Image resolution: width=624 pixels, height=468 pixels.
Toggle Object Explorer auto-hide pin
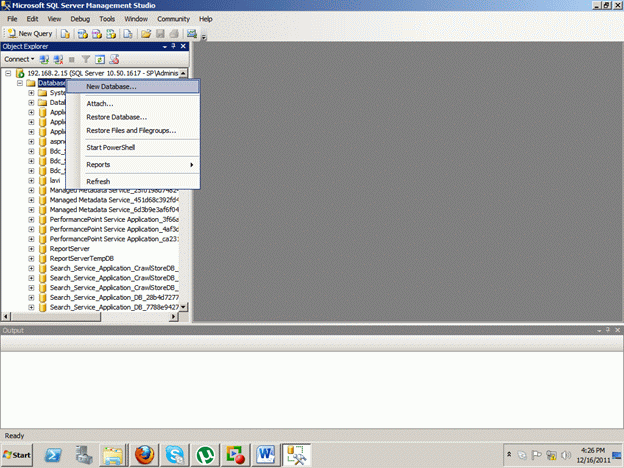(x=174, y=47)
